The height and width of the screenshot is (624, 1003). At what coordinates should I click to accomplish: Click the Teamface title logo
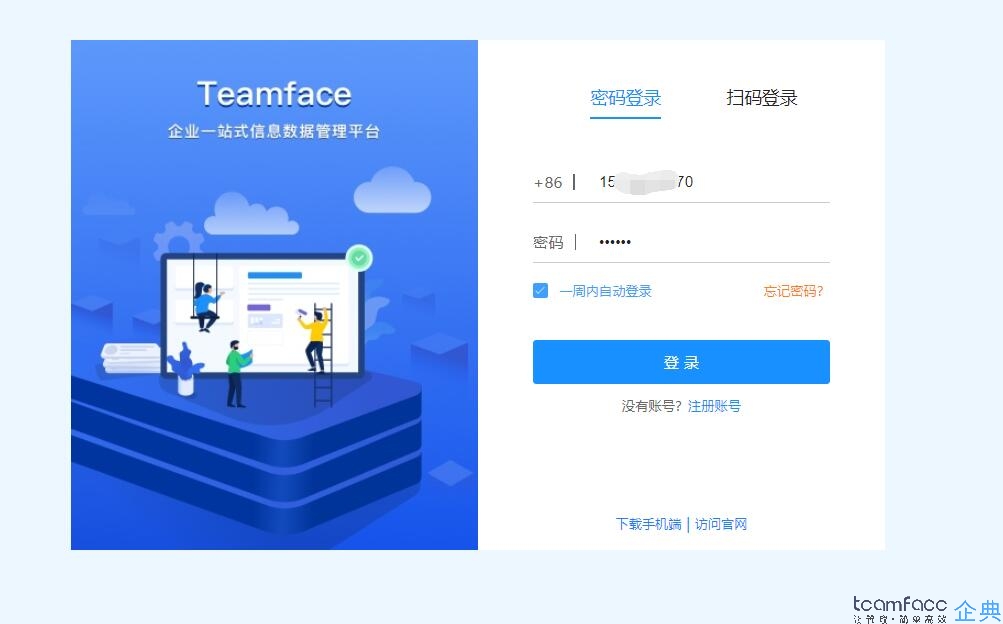[x=274, y=94]
